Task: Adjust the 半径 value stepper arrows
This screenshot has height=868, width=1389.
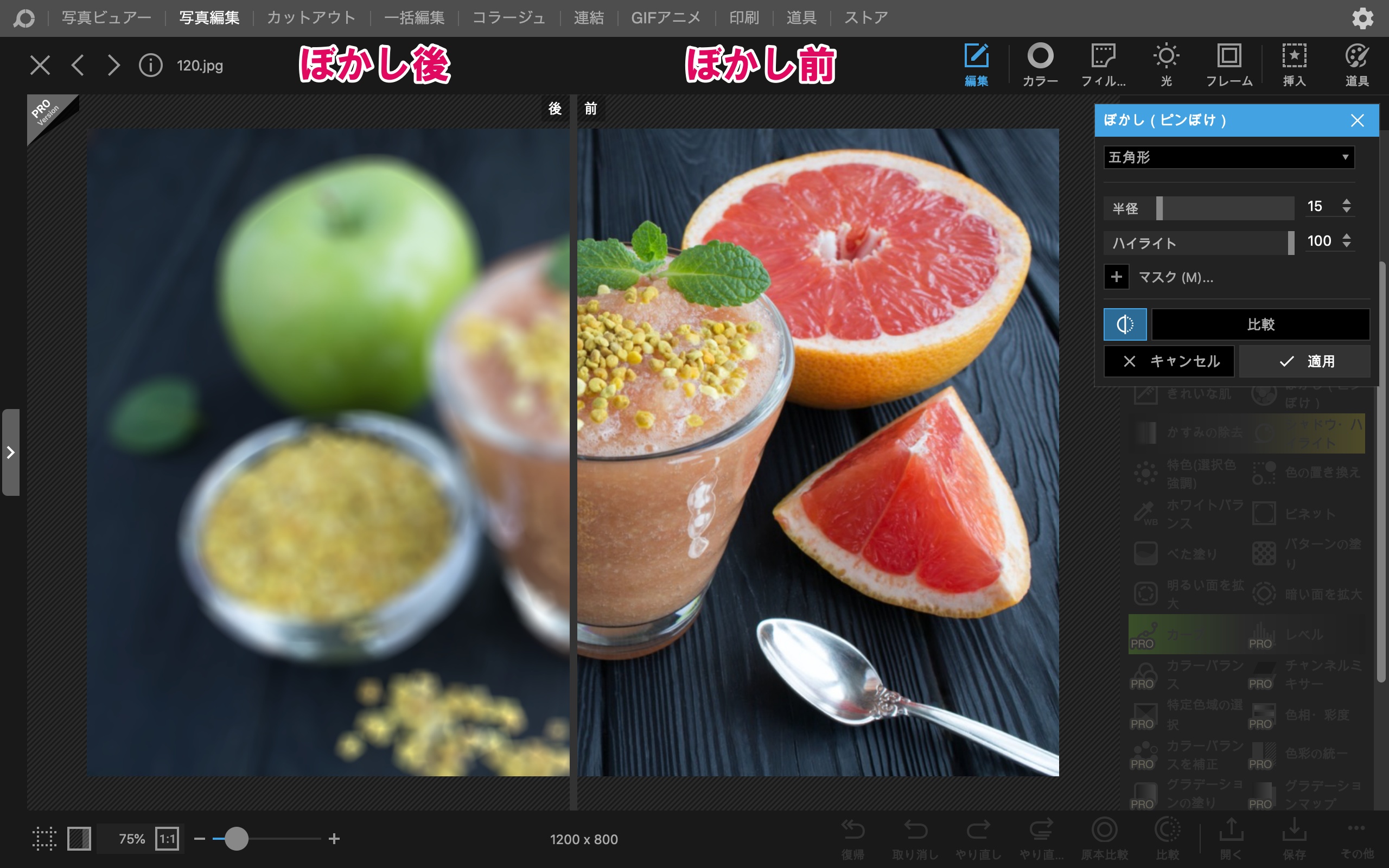Action: click(x=1346, y=206)
